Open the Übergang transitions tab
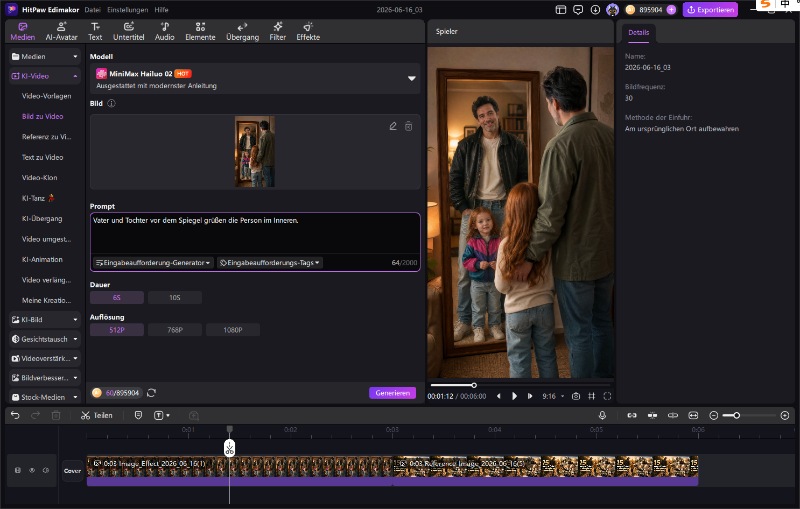This screenshot has height=509, width=800. [x=242, y=32]
